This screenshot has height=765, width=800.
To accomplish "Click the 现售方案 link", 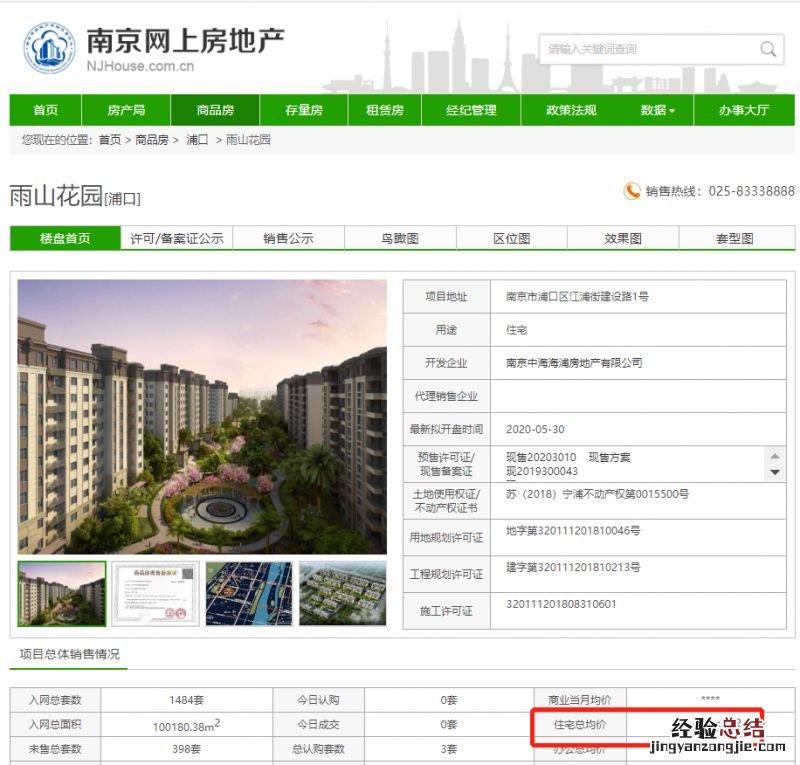I will 610,457.
